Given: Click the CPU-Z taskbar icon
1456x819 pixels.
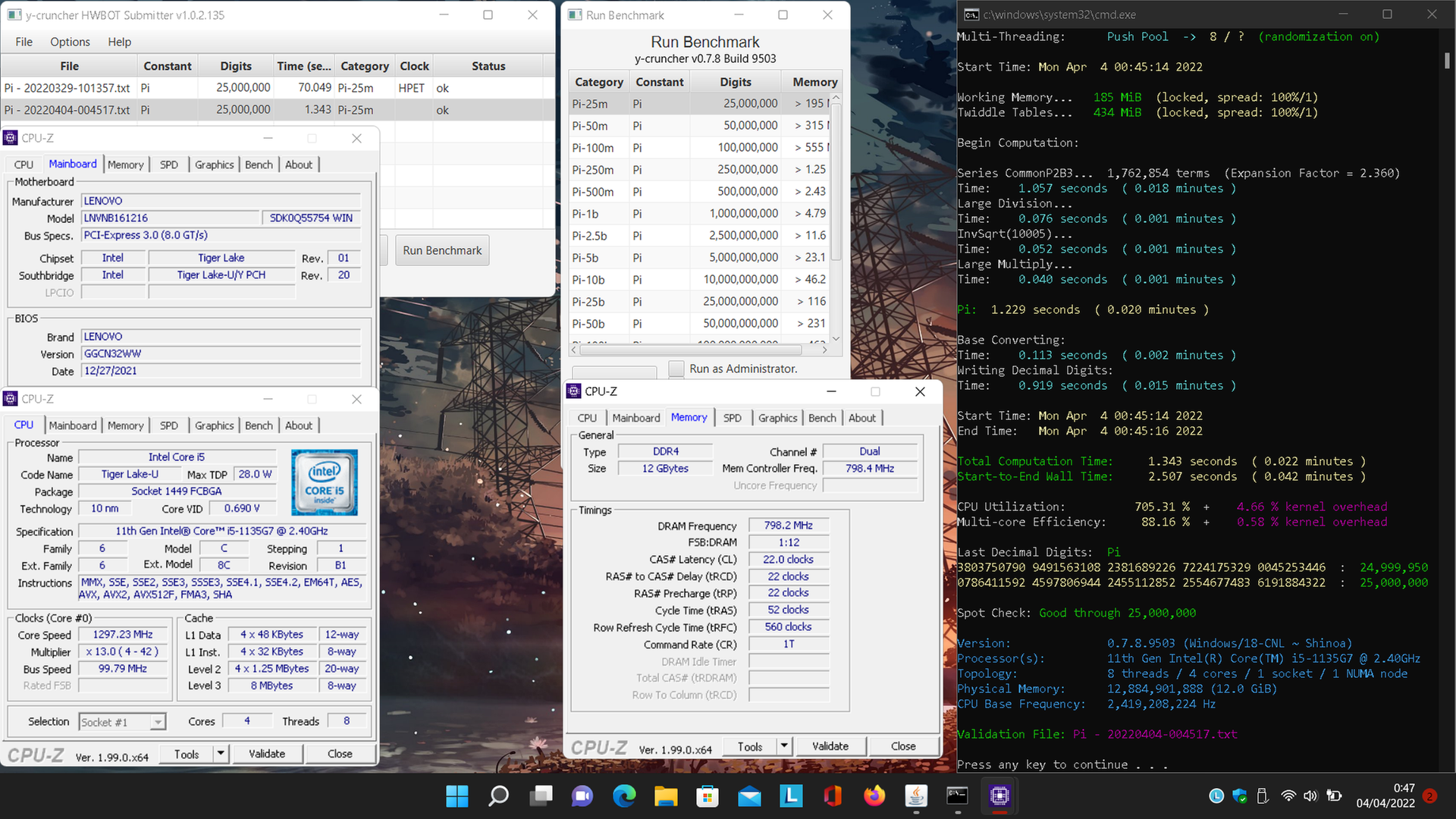Looking at the screenshot, I should (x=999, y=795).
